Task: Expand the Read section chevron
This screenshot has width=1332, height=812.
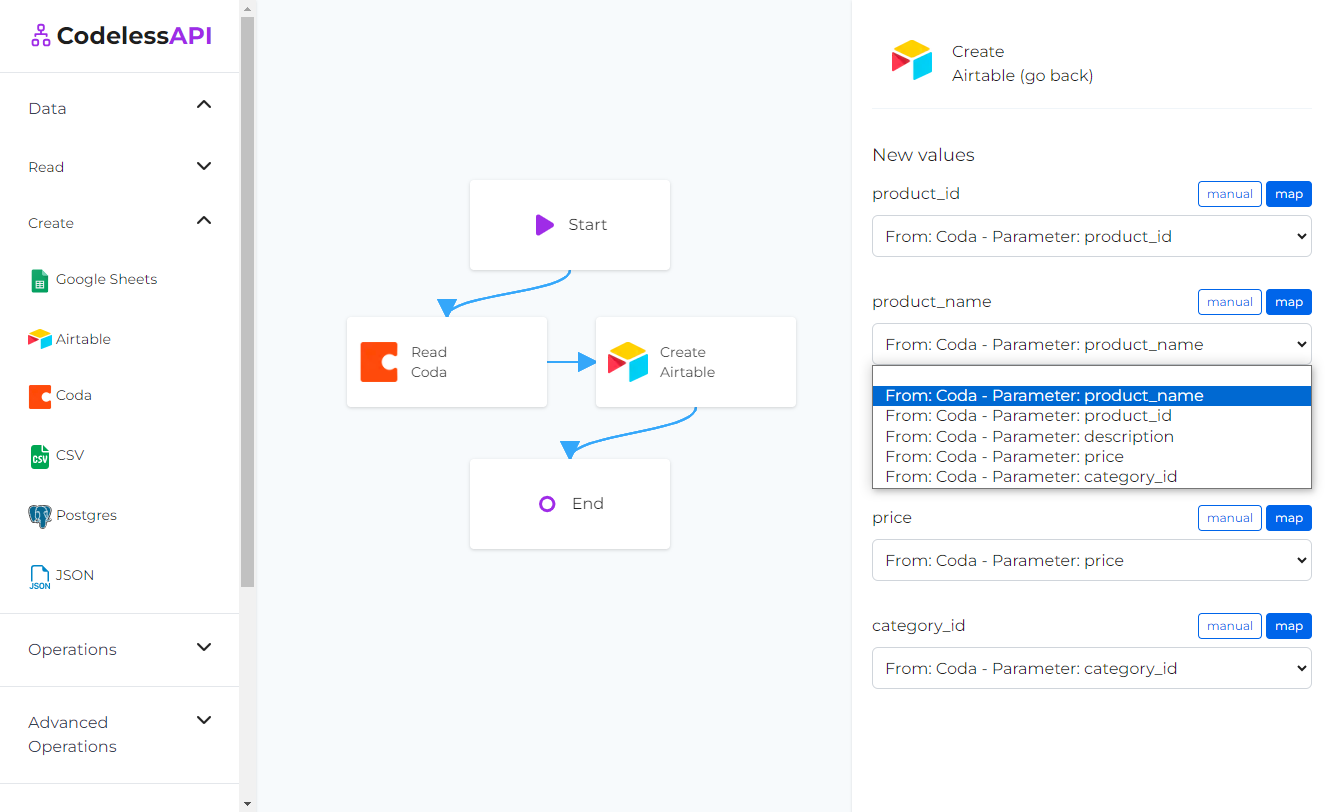Action: coord(204,166)
